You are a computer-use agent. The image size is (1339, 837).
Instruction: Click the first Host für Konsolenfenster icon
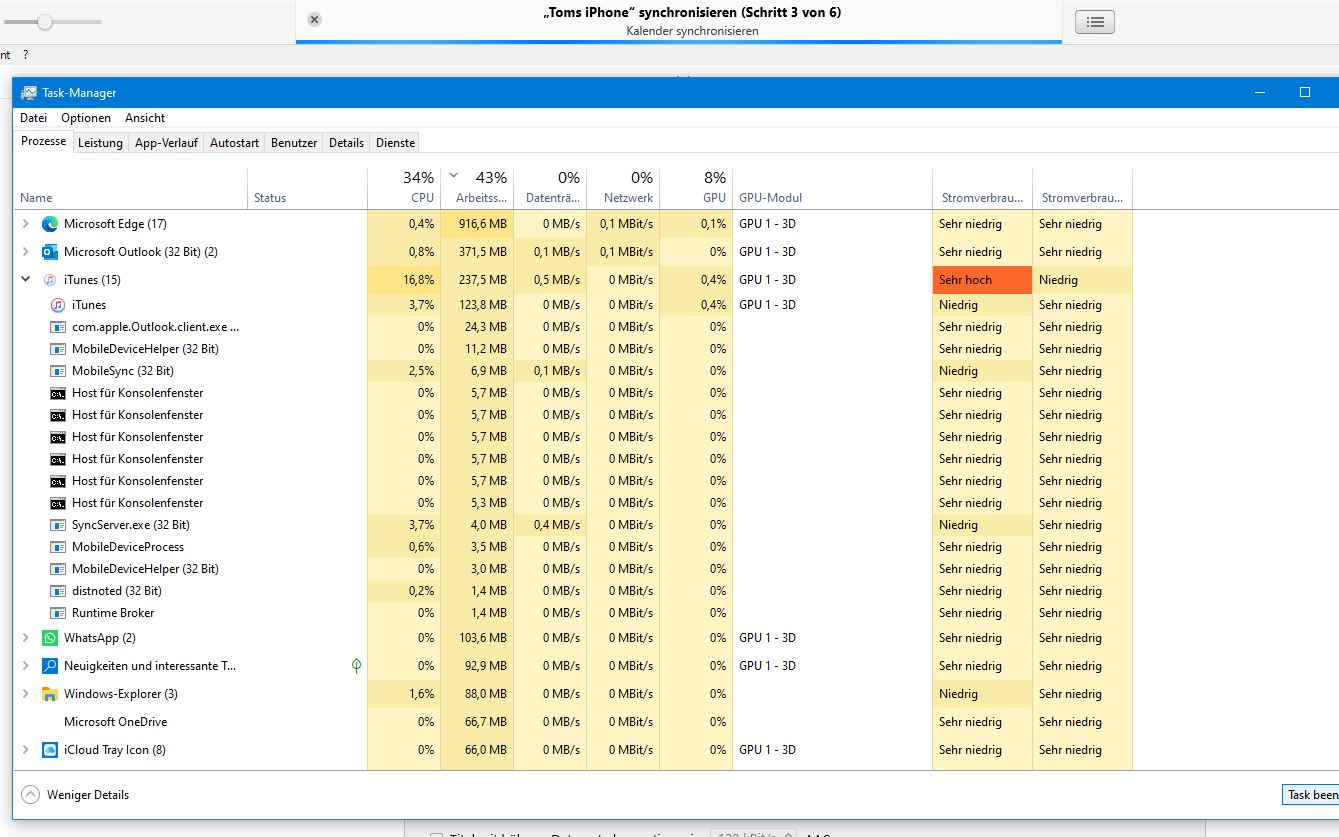pyautogui.click(x=58, y=393)
